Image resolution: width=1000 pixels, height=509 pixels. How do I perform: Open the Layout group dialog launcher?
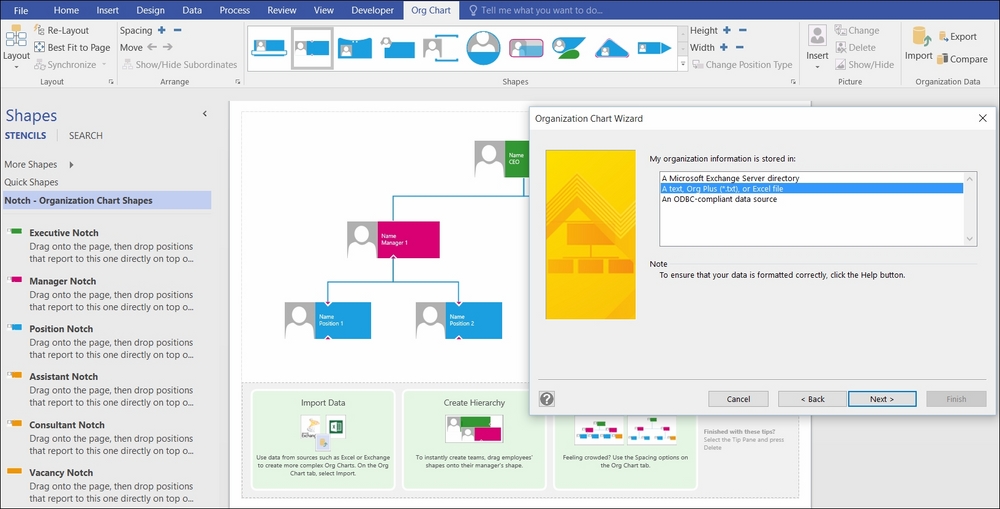(111, 82)
